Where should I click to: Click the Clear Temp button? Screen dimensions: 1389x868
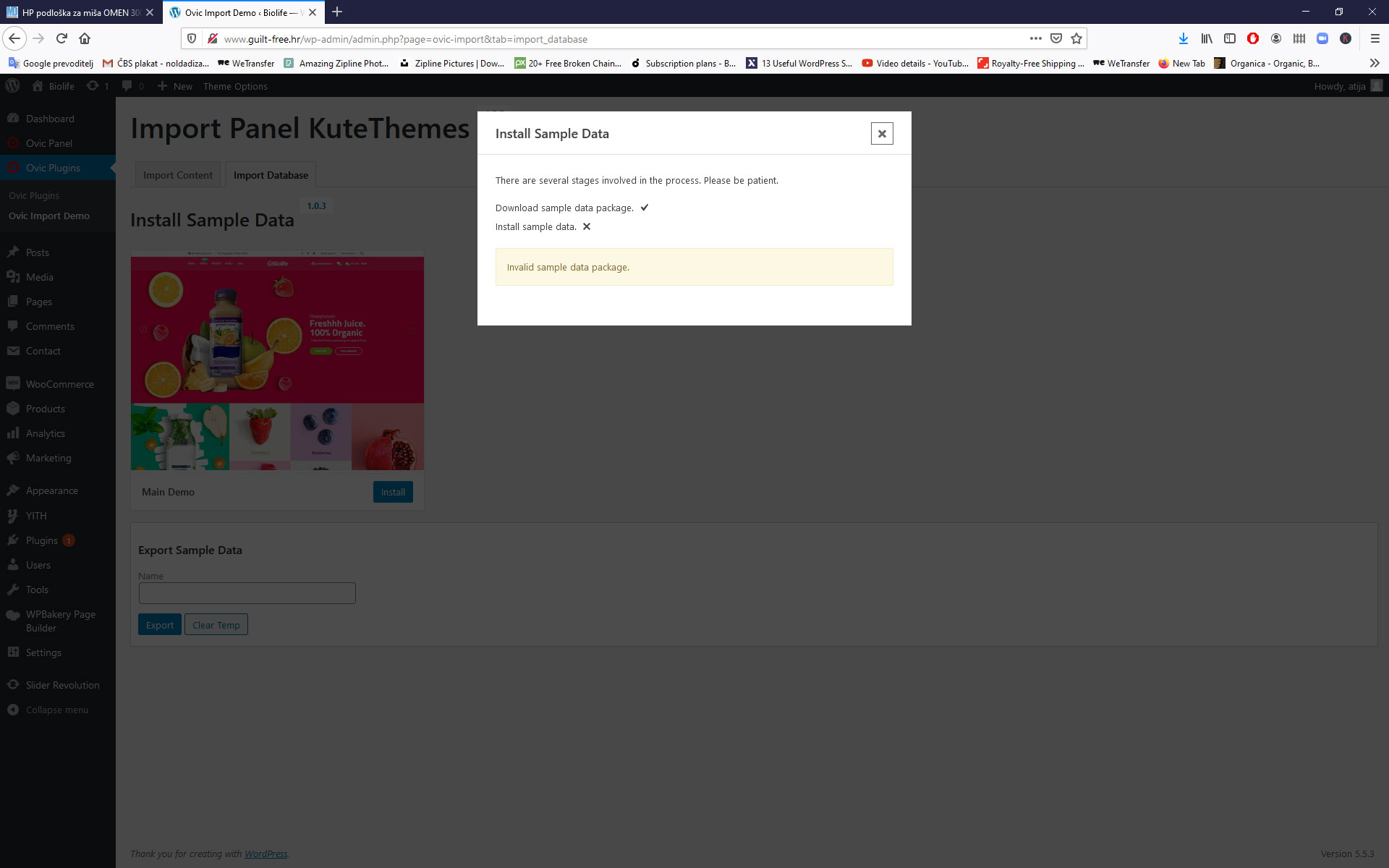tap(216, 625)
